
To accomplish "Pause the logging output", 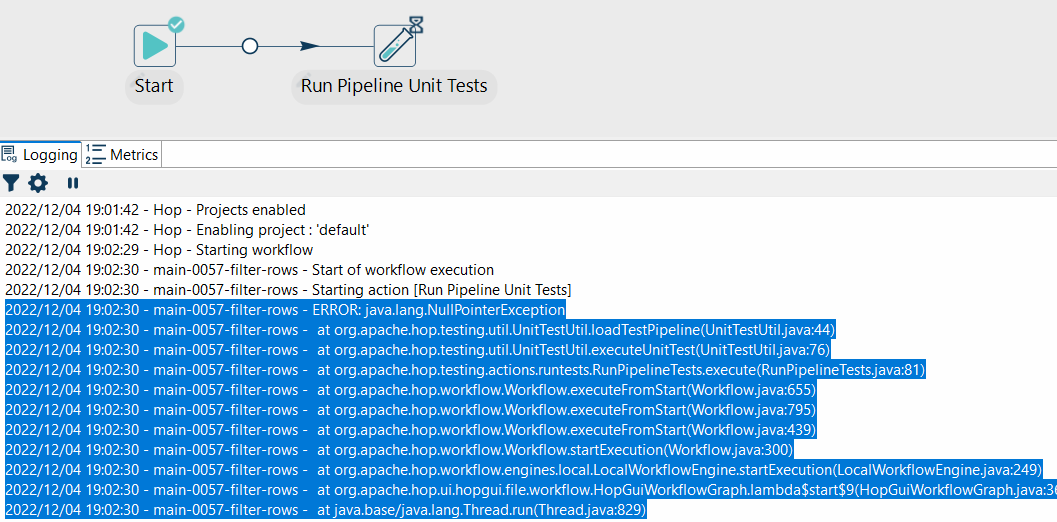I will (72, 183).
